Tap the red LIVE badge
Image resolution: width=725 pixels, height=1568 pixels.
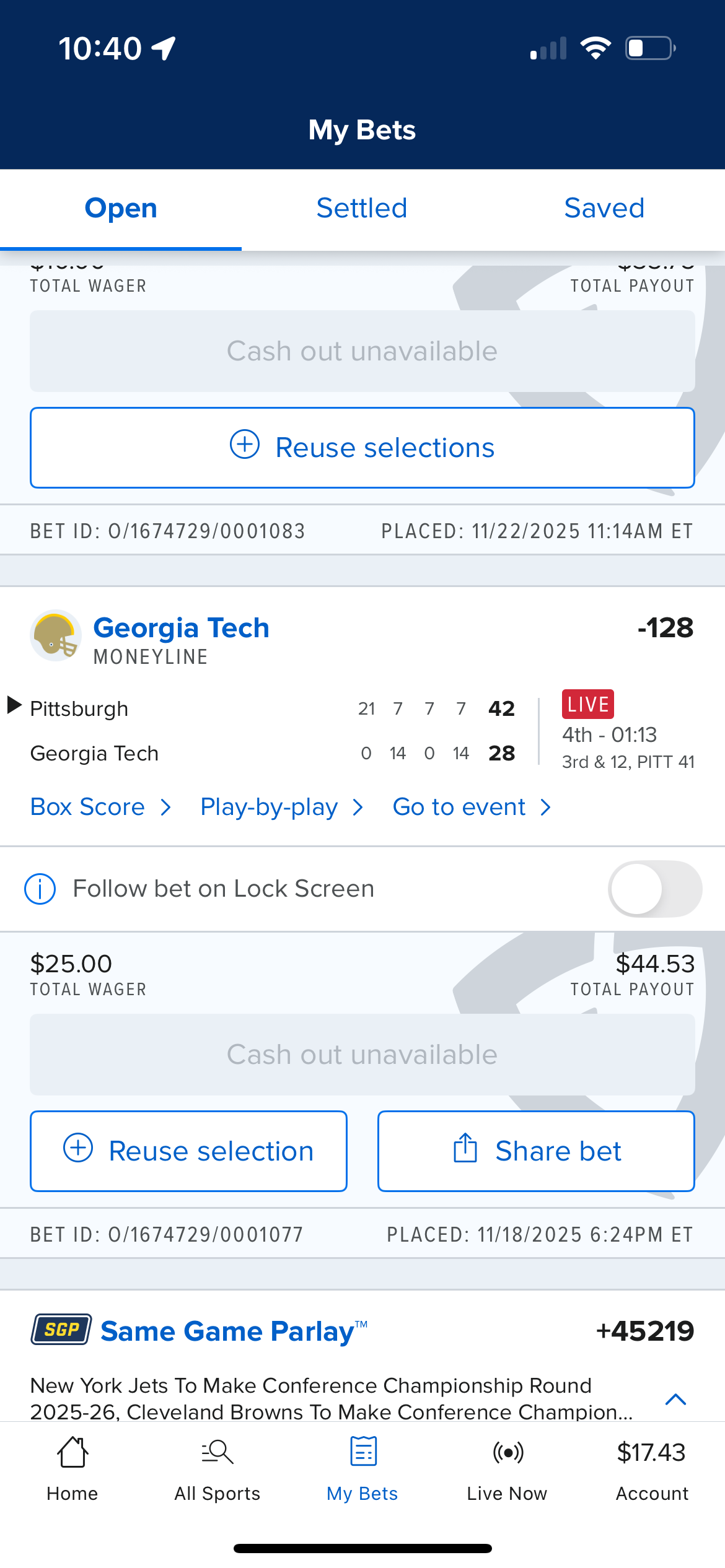point(587,705)
